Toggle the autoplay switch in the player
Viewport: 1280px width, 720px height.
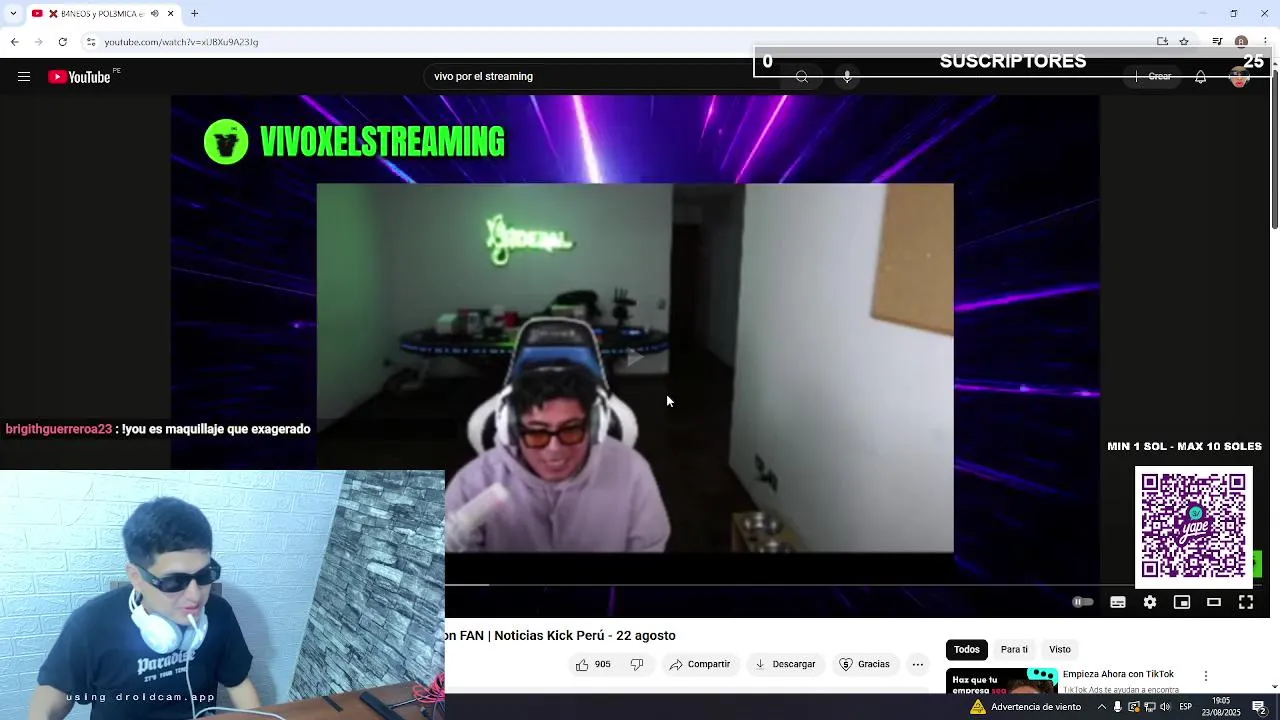click(1083, 602)
